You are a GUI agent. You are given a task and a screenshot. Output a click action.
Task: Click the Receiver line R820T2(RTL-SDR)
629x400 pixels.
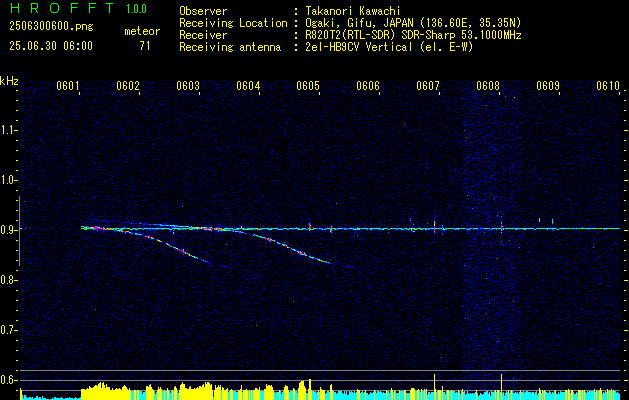[x=413, y=35]
